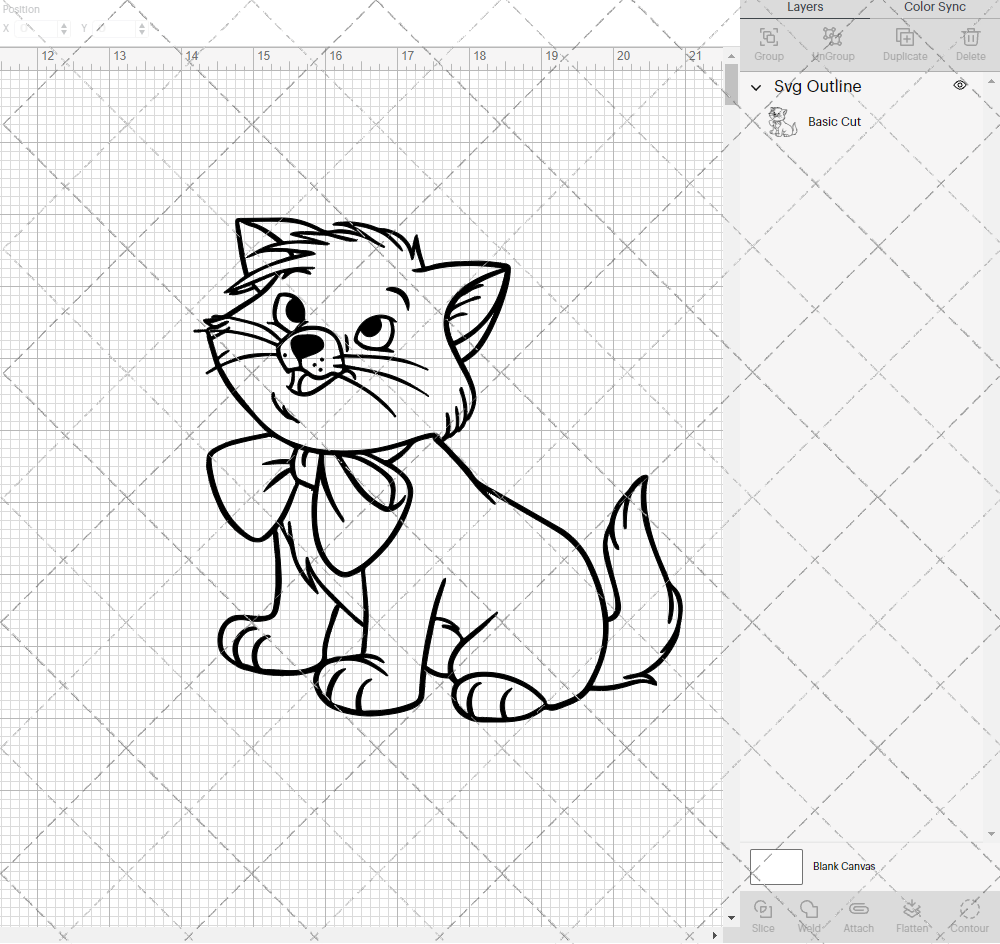The height and width of the screenshot is (944, 1000).
Task: Click the Y position stepper arrows
Action: coord(142,29)
